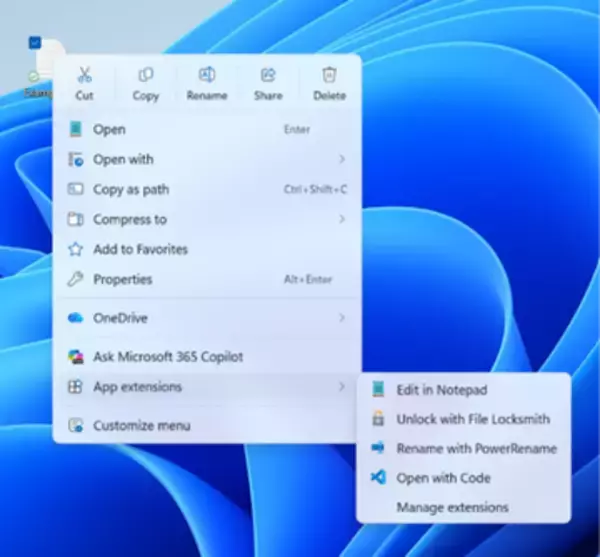Viewport: 600px width, 557px height.
Task: Click the Properties wrench icon
Action: [75, 279]
